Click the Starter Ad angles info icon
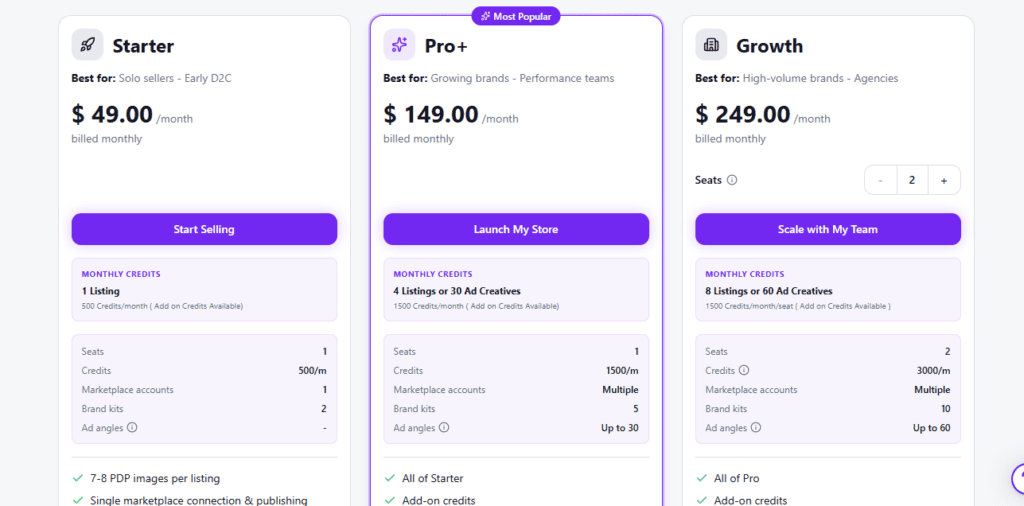 [132, 428]
